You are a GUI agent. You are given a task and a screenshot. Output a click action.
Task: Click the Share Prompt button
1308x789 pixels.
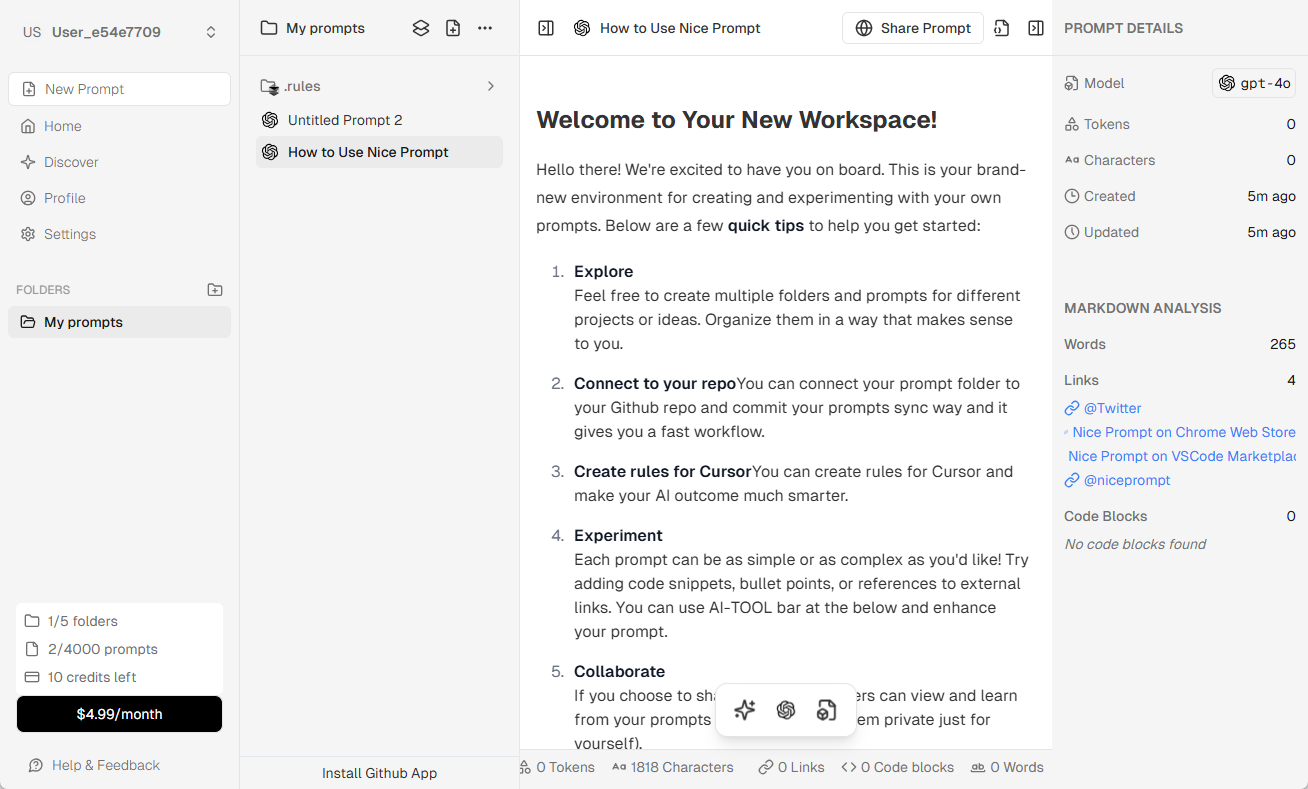(x=913, y=28)
